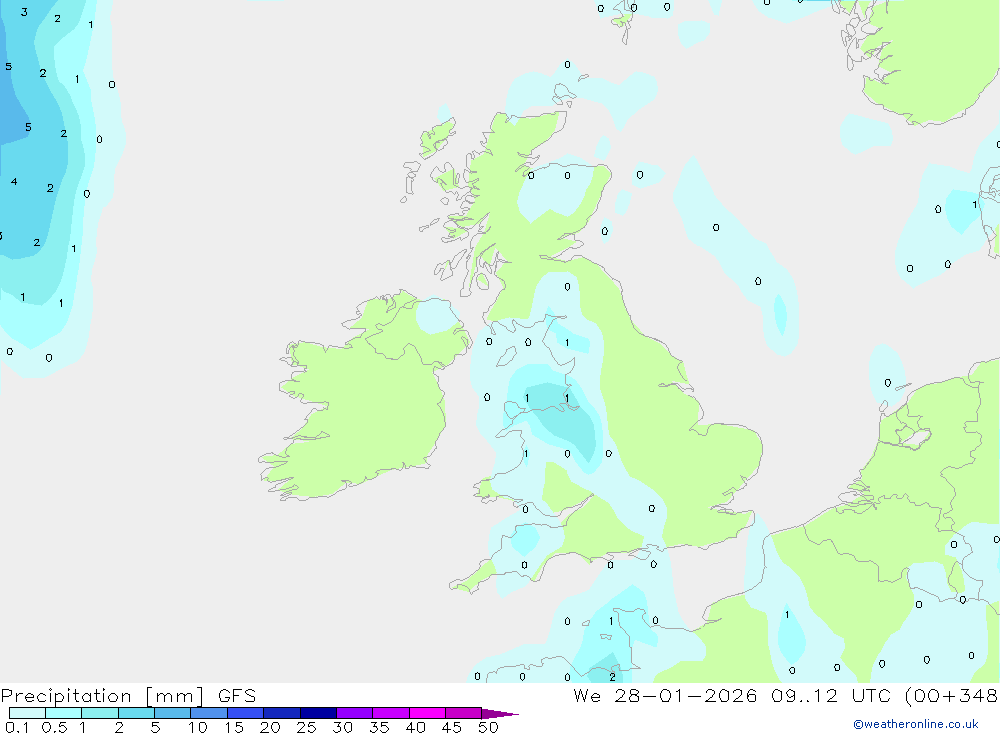The width and height of the screenshot is (1000, 733).
Task: Click the 2–5 mm legend swatch
Action: tap(136, 713)
